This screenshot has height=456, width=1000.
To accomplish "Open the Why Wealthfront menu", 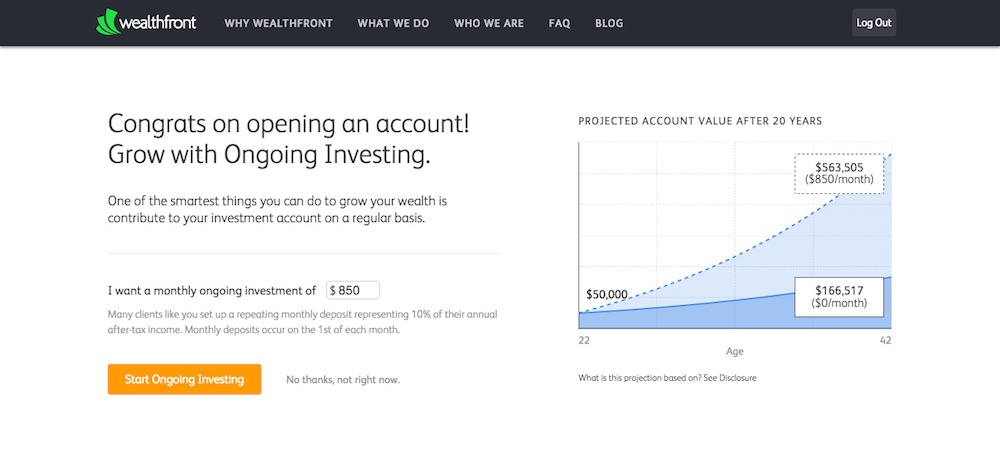I will (x=278, y=23).
